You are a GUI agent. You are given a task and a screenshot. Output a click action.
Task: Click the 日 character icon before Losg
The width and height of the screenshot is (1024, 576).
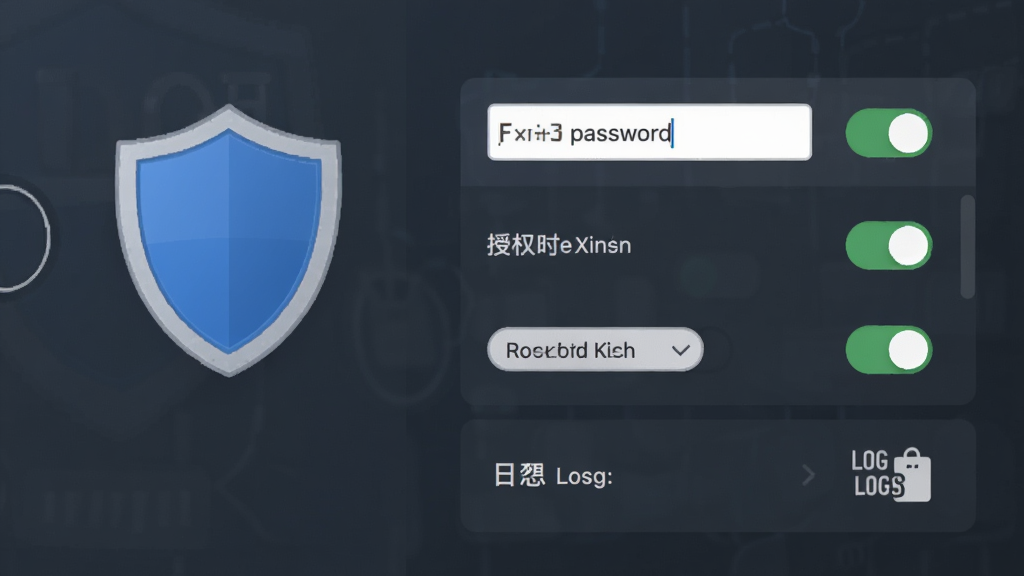(504, 475)
